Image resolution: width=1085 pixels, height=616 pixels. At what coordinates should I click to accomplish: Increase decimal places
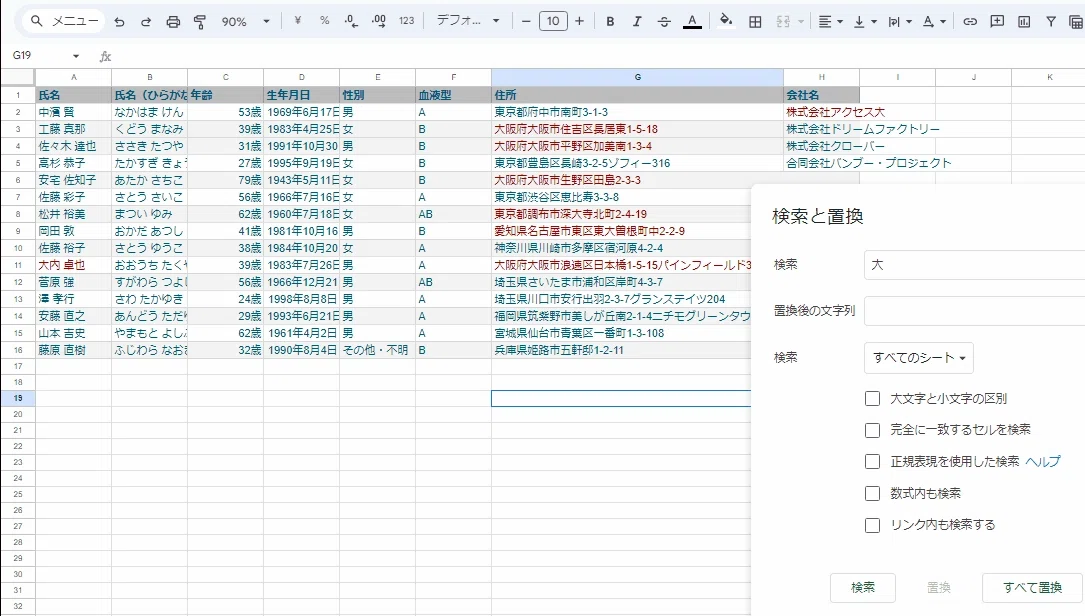(379, 21)
